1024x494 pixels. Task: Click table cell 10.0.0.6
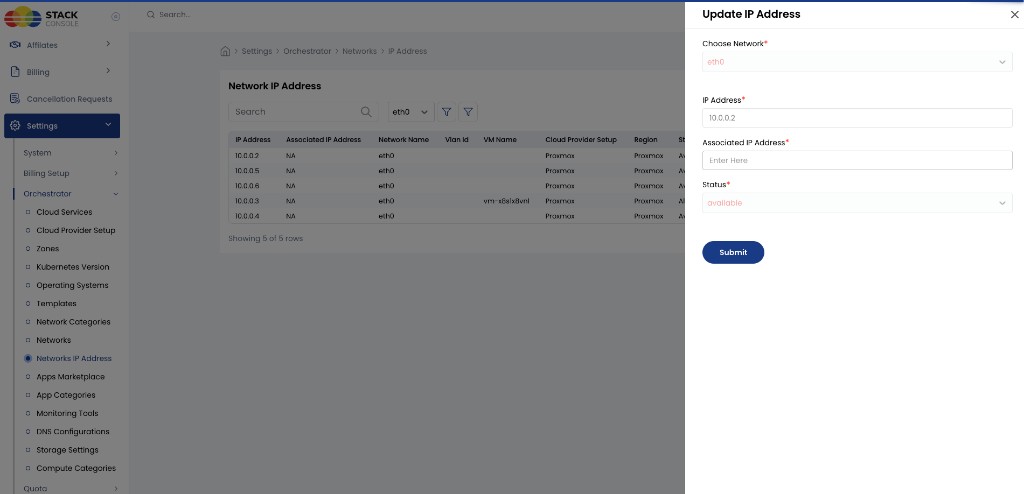(247, 186)
